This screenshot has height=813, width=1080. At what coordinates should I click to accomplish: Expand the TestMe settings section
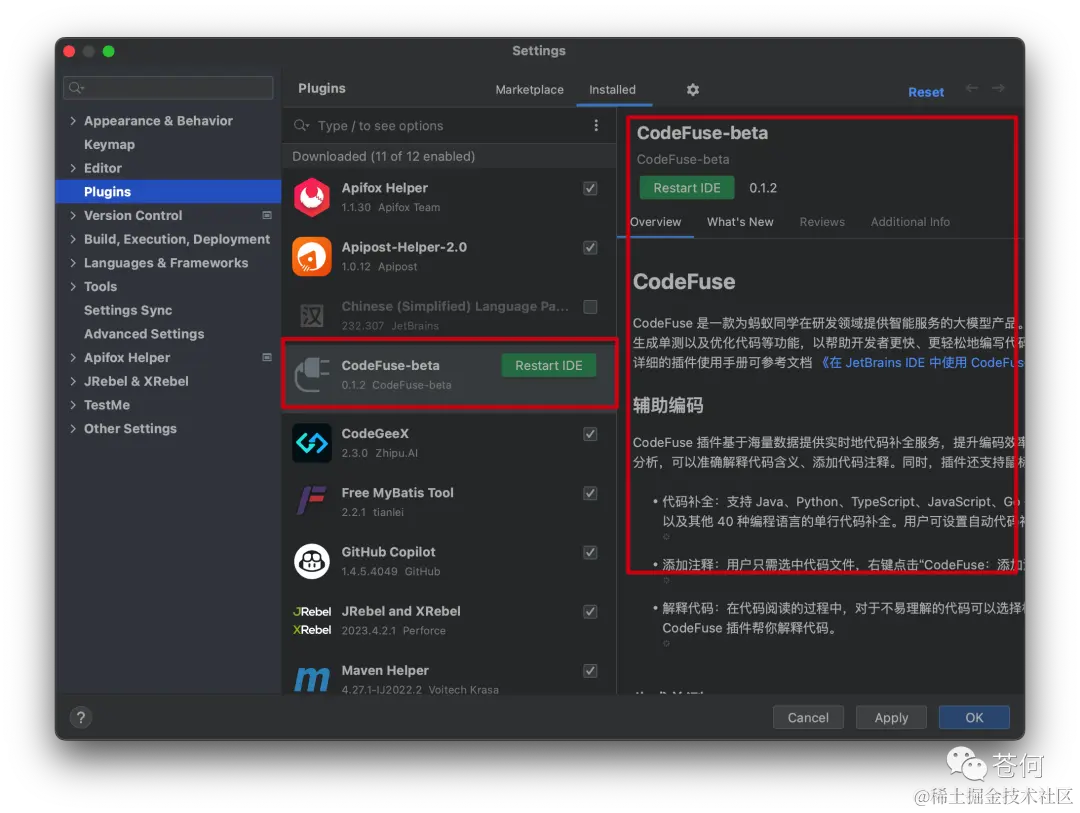tap(73, 404)
